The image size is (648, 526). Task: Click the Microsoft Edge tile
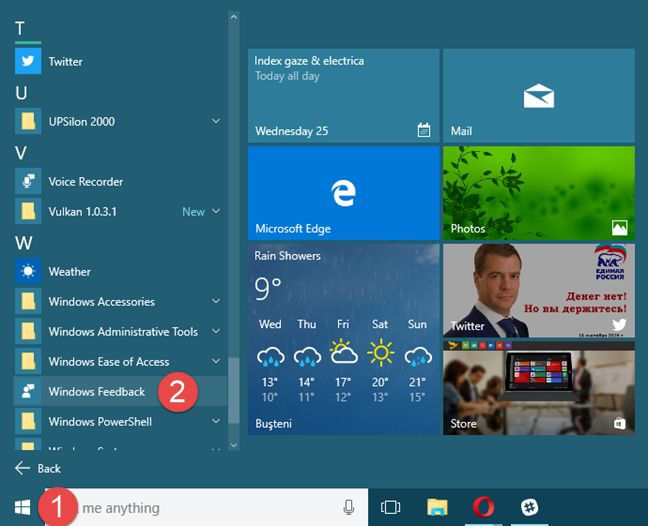pyautogui.click(x=343, y=193)
